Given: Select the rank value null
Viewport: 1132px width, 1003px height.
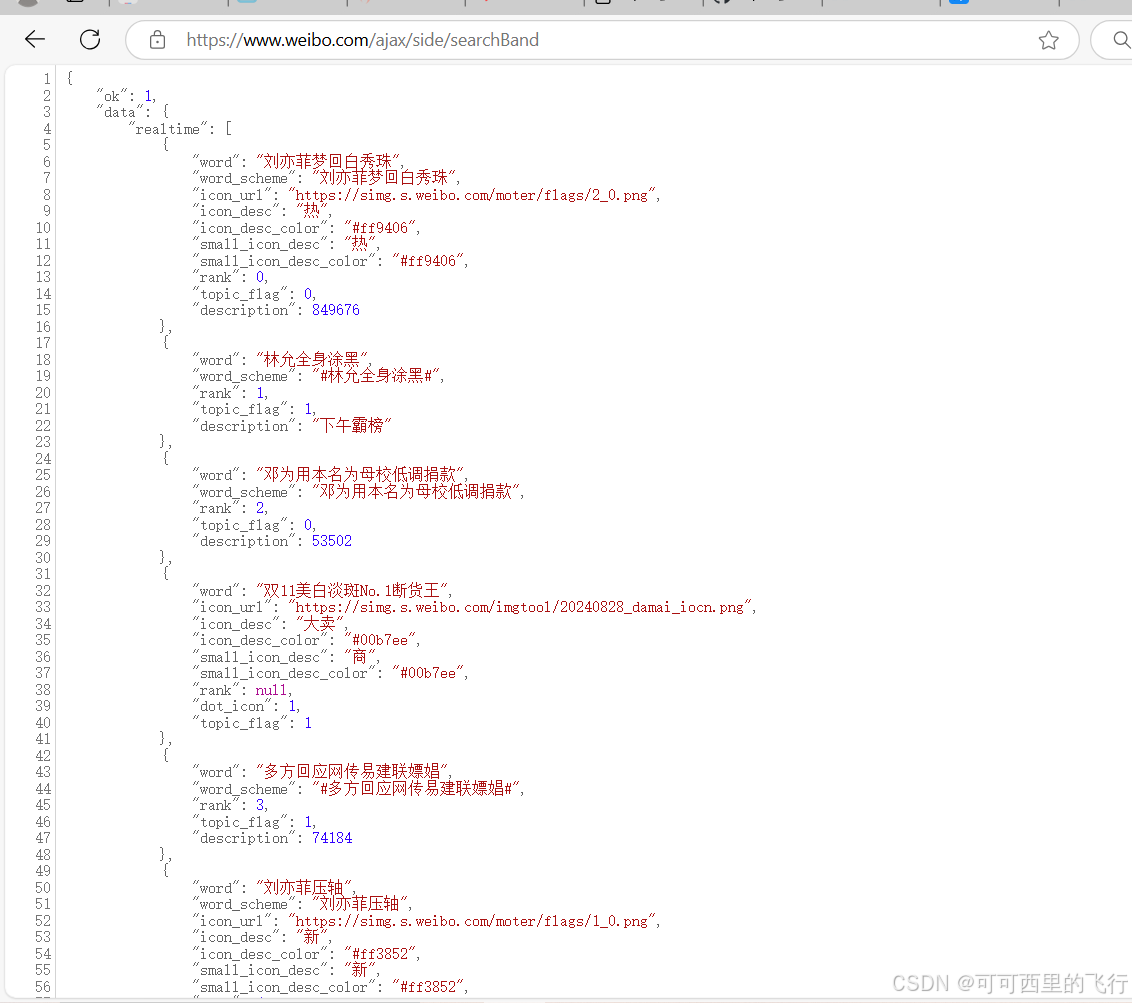Looking at the screenshot, I should 271,690.
